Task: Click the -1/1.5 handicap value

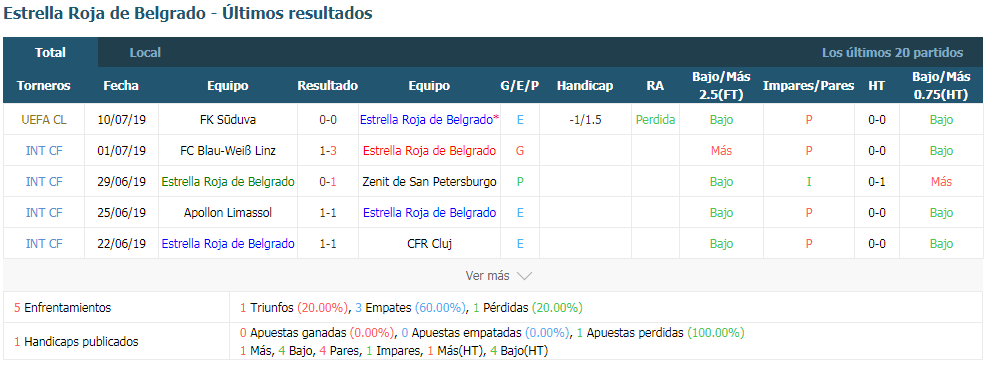Action: 585,120
